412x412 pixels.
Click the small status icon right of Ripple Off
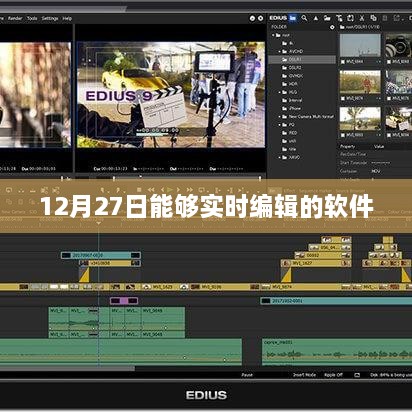[357, 375]
